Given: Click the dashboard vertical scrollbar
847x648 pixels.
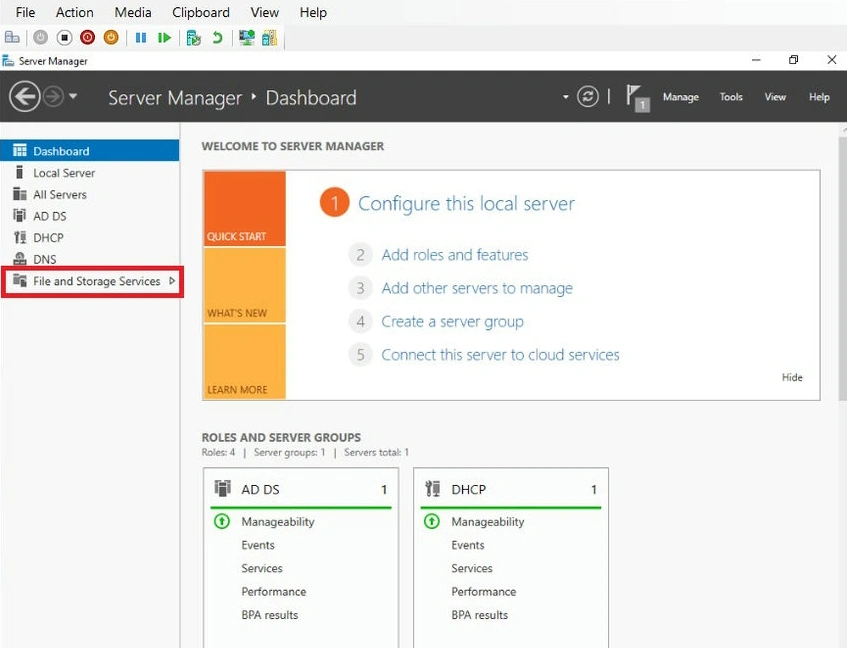Looking at the screenshot, I should [843, 267].
